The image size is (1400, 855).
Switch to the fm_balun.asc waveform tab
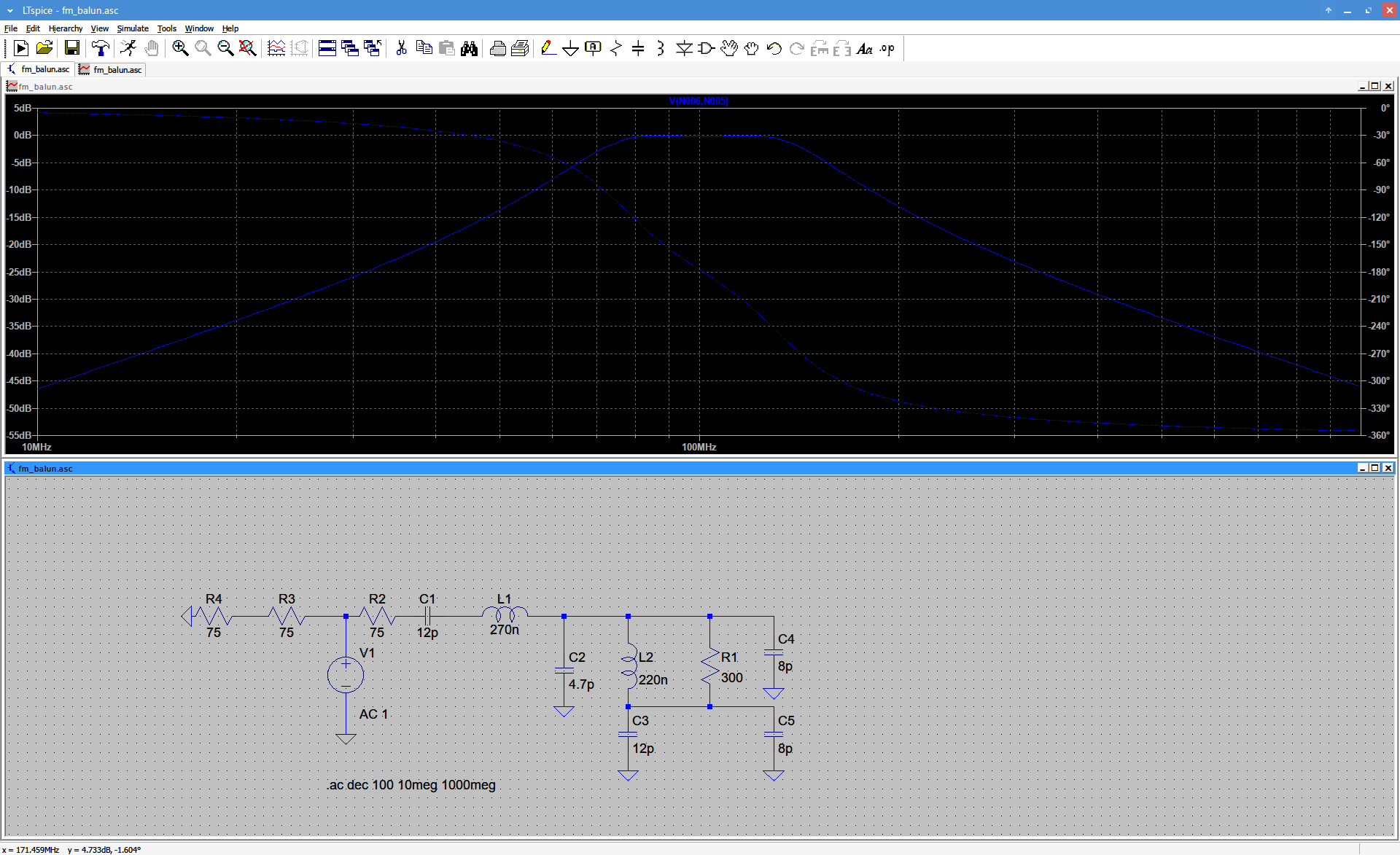[111, 69]
